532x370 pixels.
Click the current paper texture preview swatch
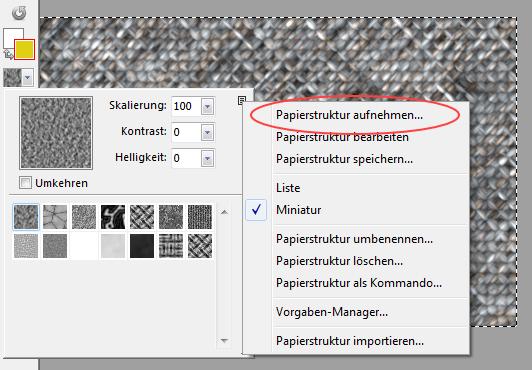pos(12,78)
